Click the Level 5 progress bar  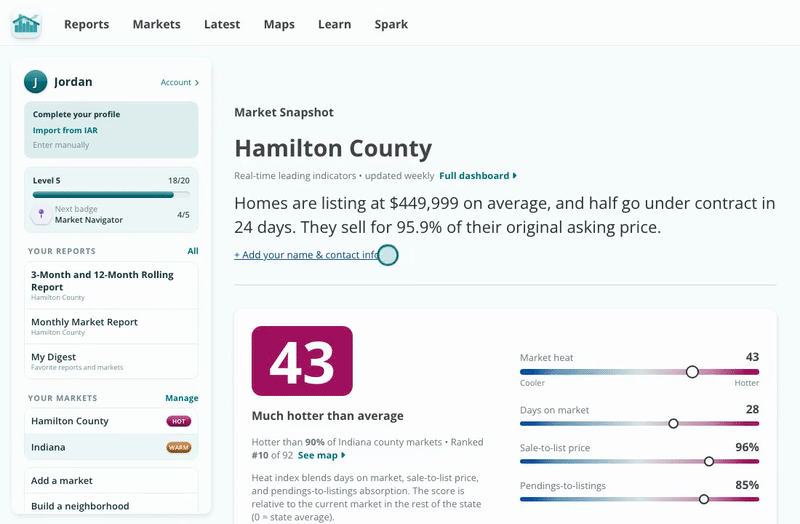pyautogui.click(x=111, y=194)
